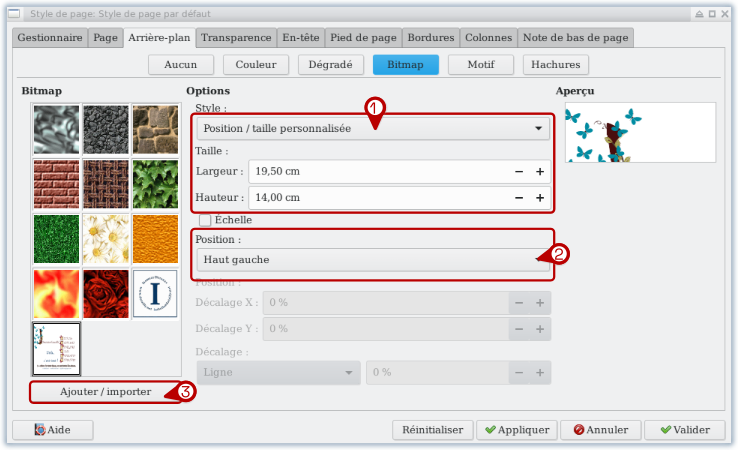Click the Hauteur input field

tap(380, 198)
